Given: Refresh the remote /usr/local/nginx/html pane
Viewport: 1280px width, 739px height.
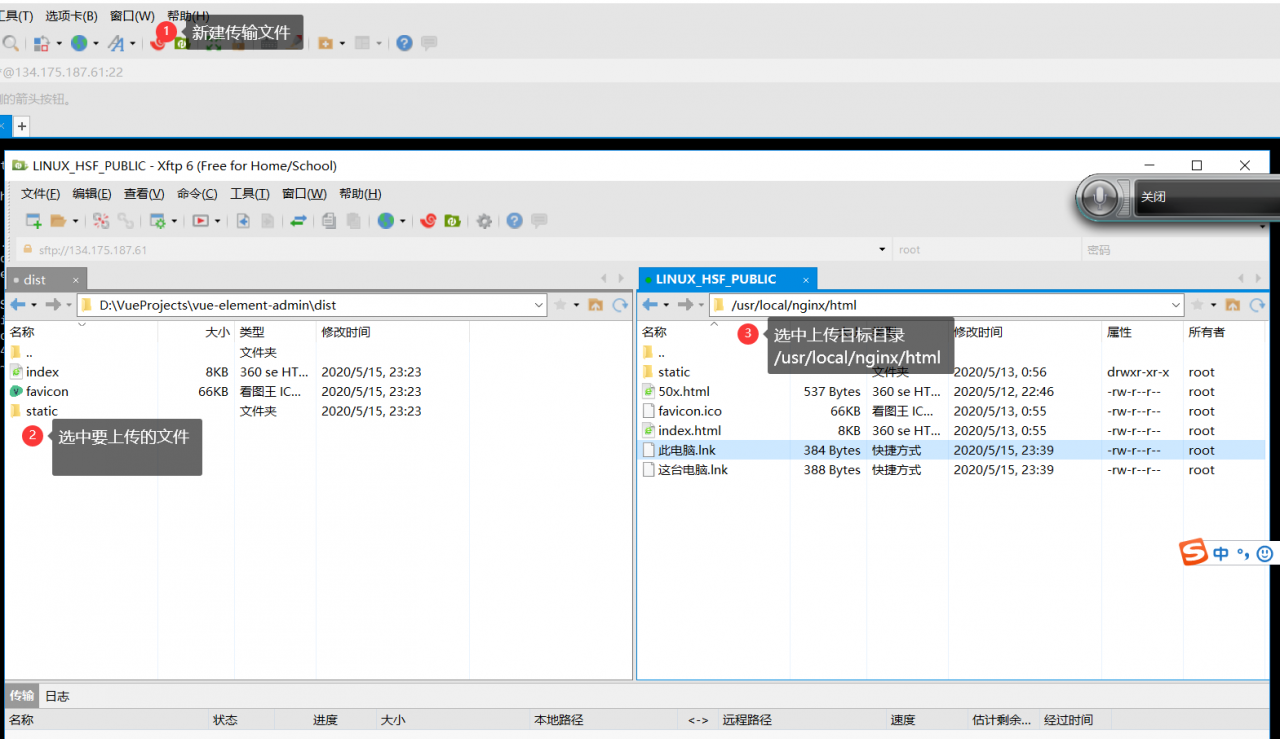Looking at the screenshot, I should click(x=1254, y=305).
